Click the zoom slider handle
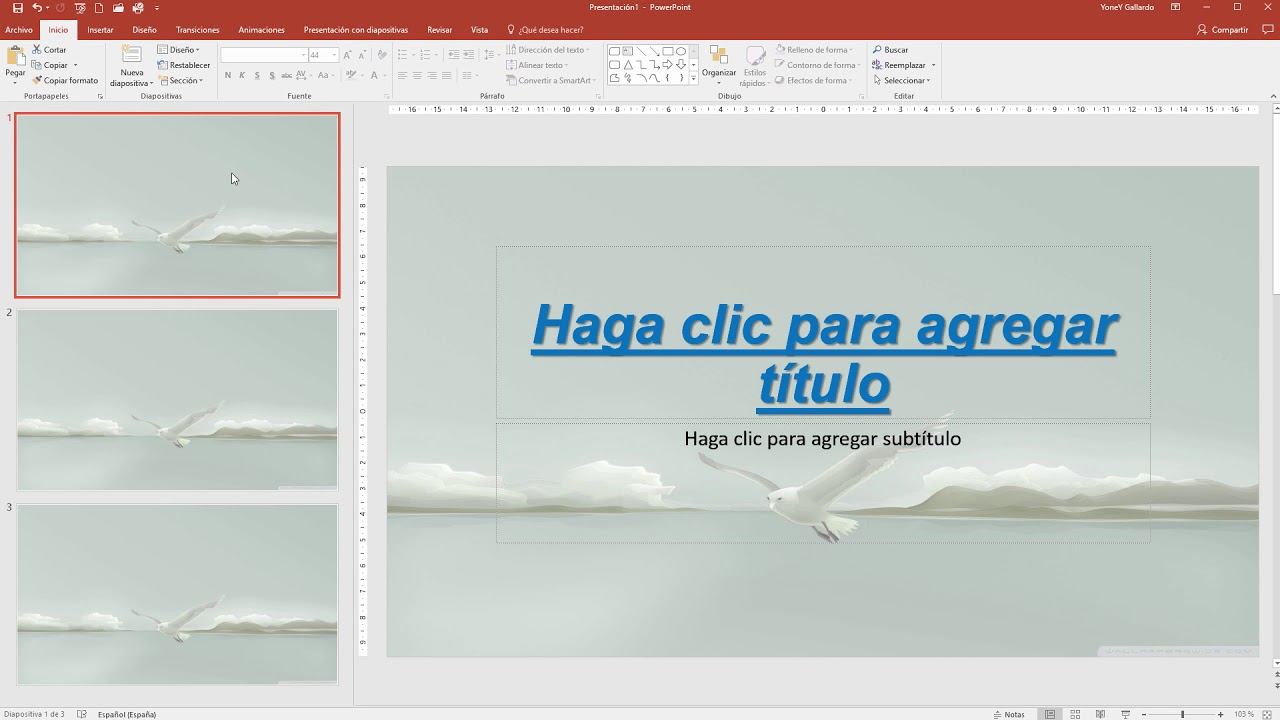Viewport: 1280px width, 720px height. pyautogui.click(x=1183, y=714)
